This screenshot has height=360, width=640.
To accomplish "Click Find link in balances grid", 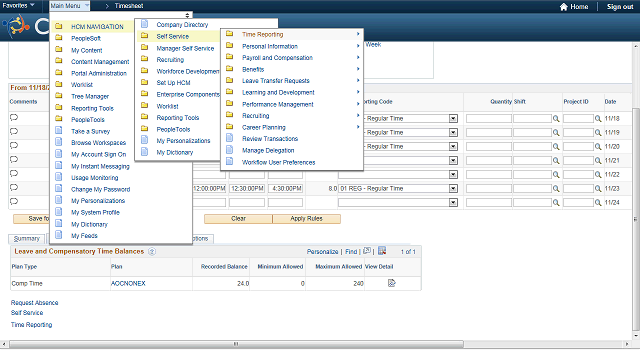I will click(351, 251).
